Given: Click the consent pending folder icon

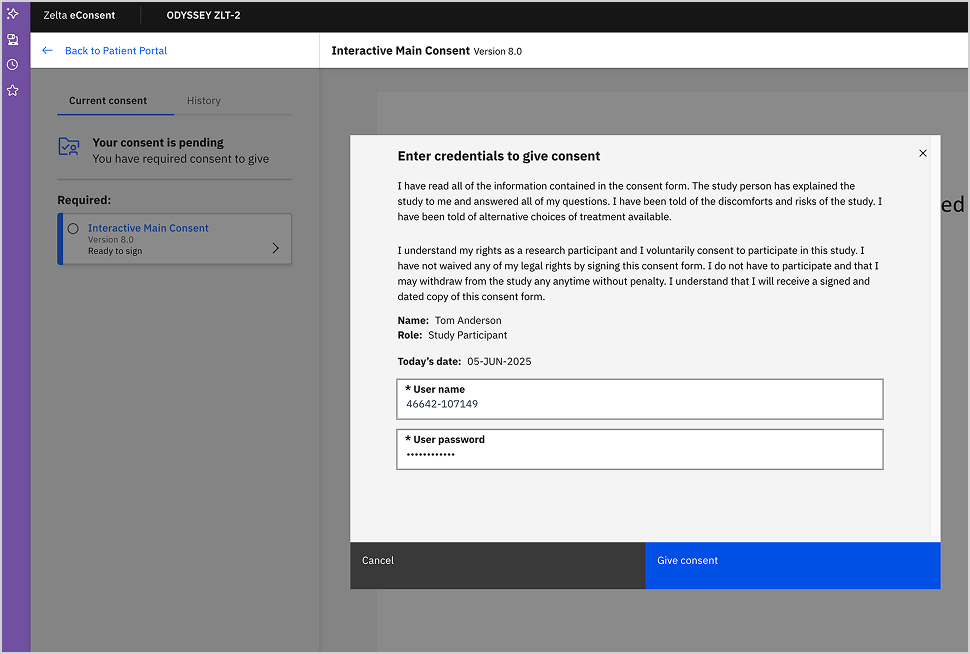Looking at the screenshot, I should point(68,148).
